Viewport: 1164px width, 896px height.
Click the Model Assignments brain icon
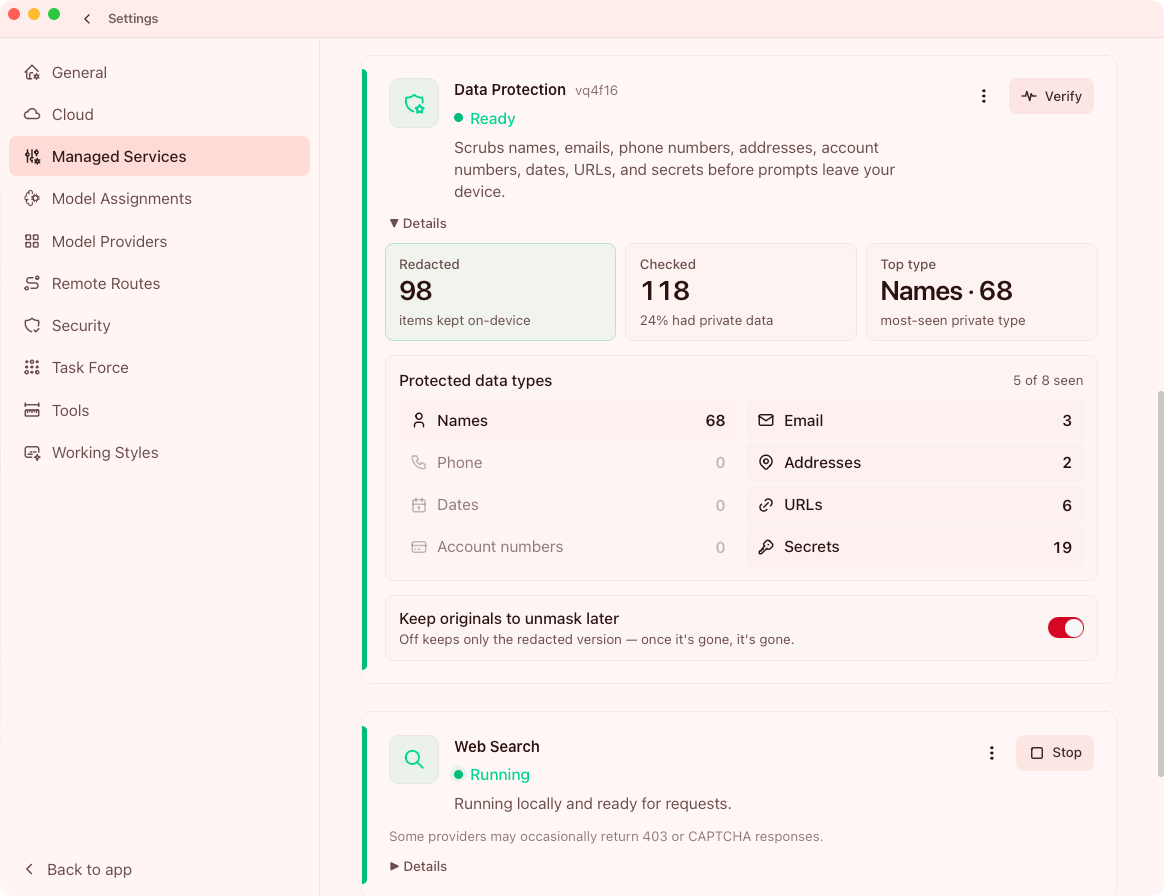[x=32, y=198]
